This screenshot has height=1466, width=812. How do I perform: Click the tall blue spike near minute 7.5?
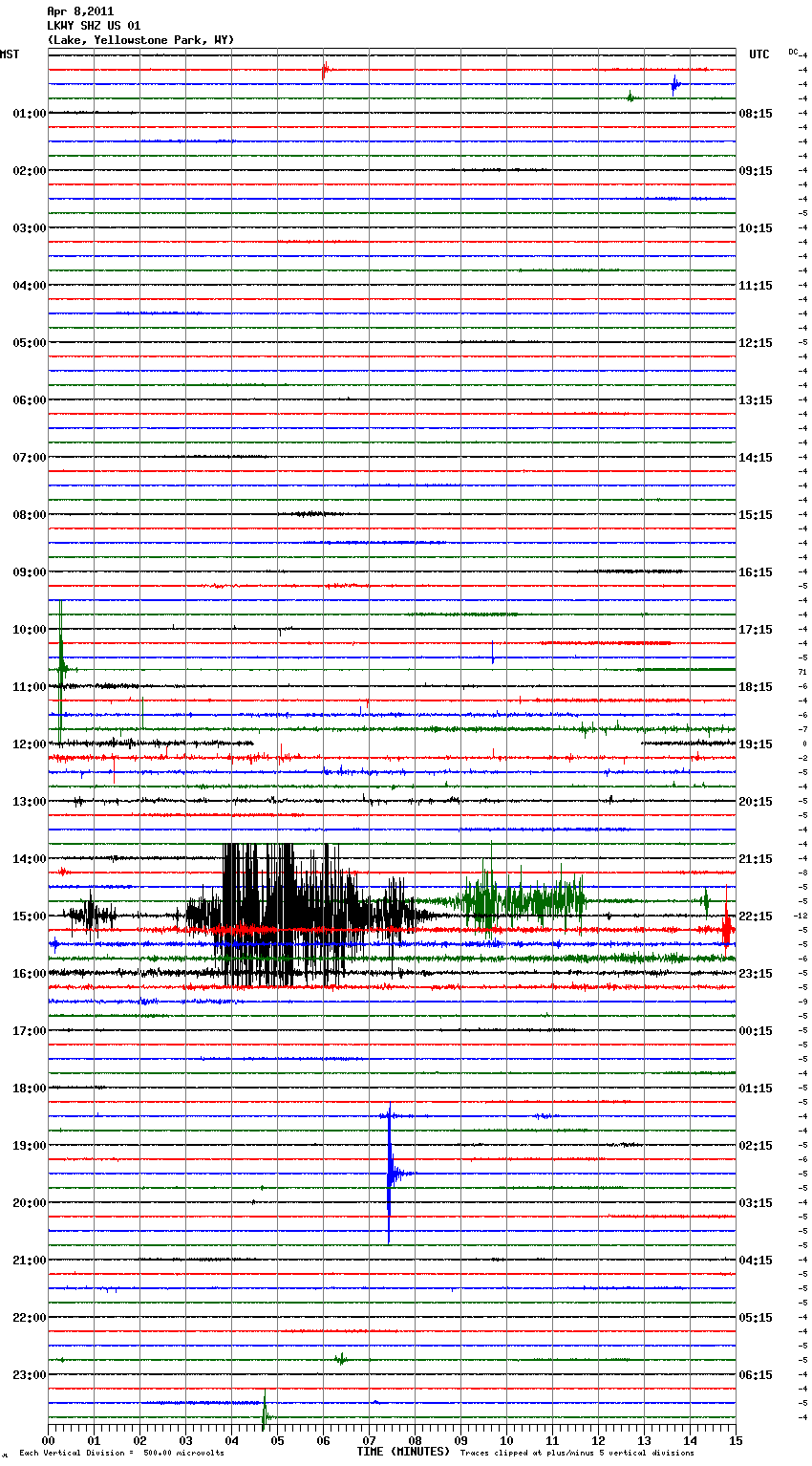point(389,1174)
